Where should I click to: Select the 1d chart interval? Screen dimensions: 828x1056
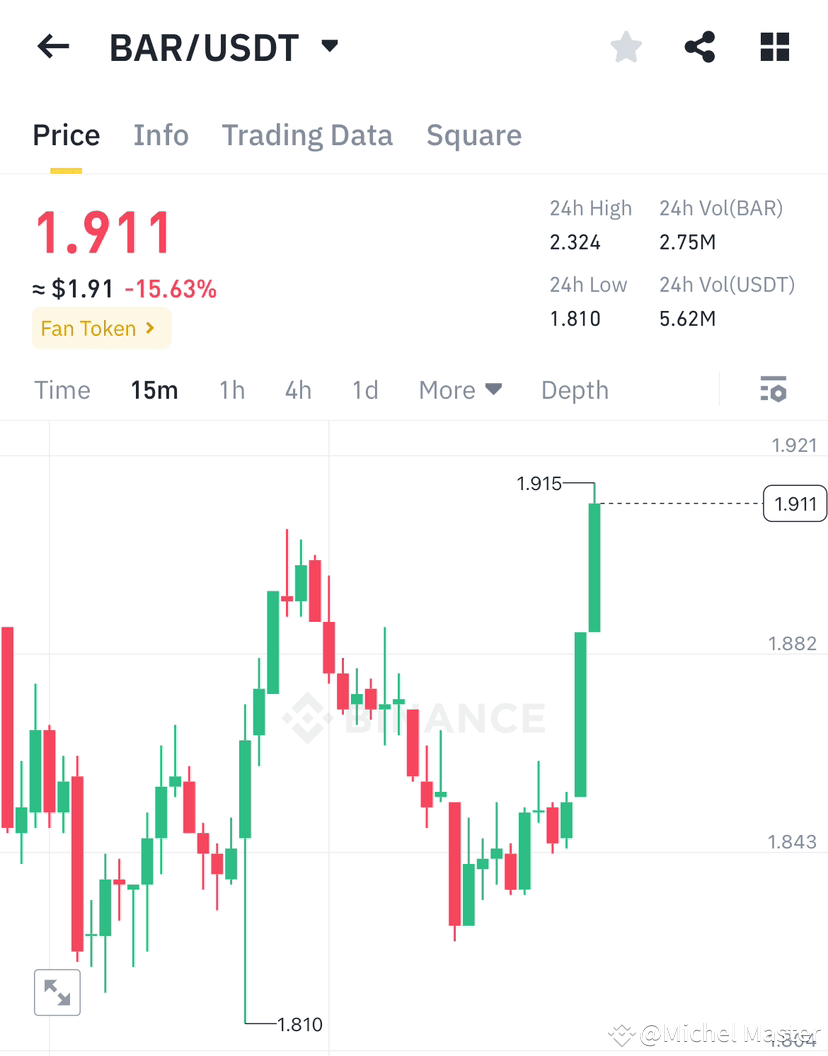click(x=365, y=390)
